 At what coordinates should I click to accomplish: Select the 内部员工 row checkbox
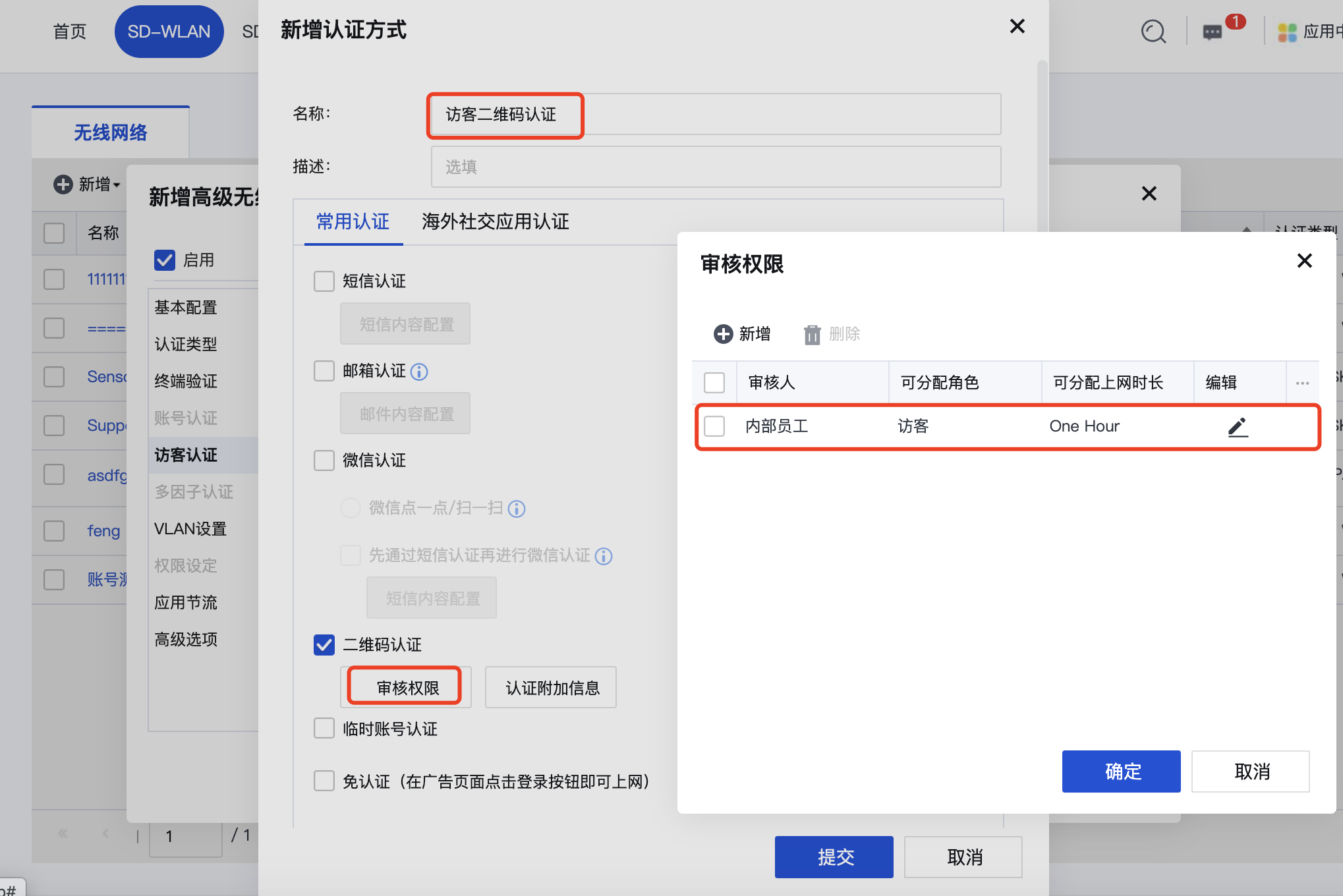pos(714,426)
